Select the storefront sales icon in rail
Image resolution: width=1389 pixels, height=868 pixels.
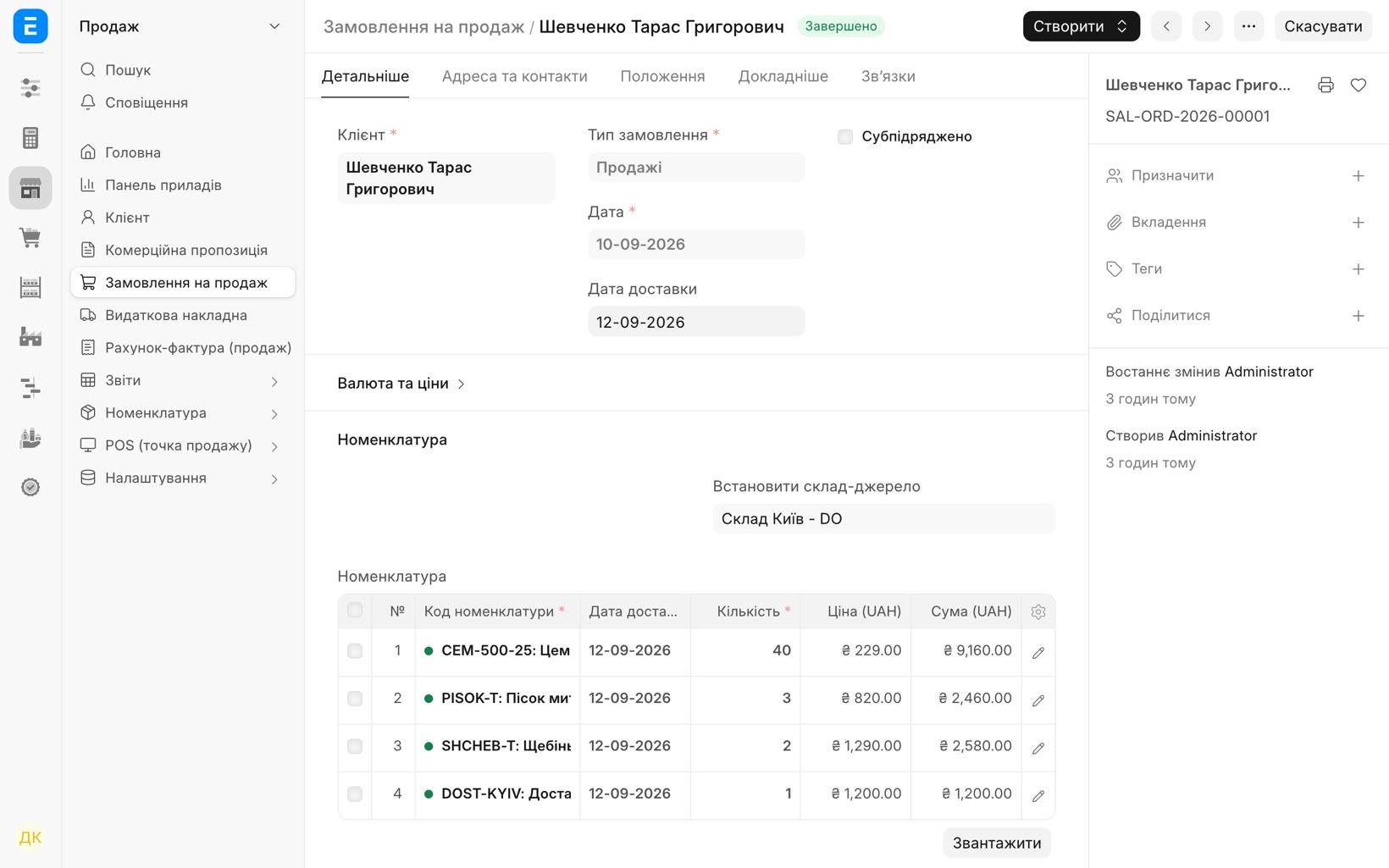[30, 187]
